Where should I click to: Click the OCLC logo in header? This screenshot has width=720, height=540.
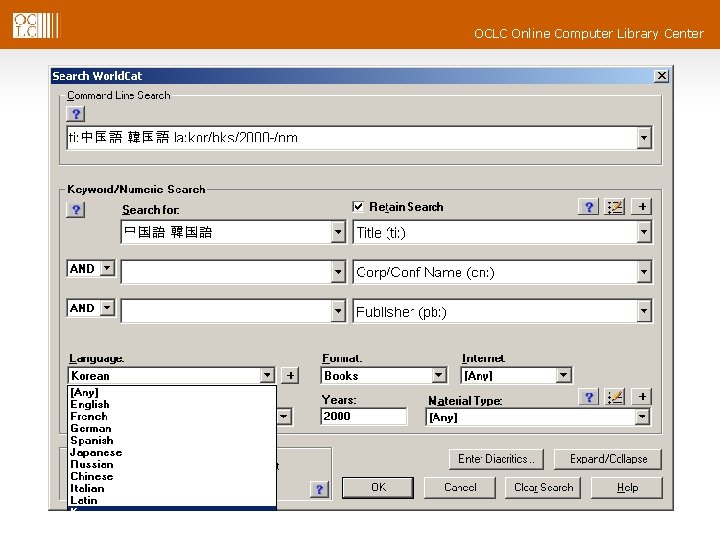click(x=36, y=25)
